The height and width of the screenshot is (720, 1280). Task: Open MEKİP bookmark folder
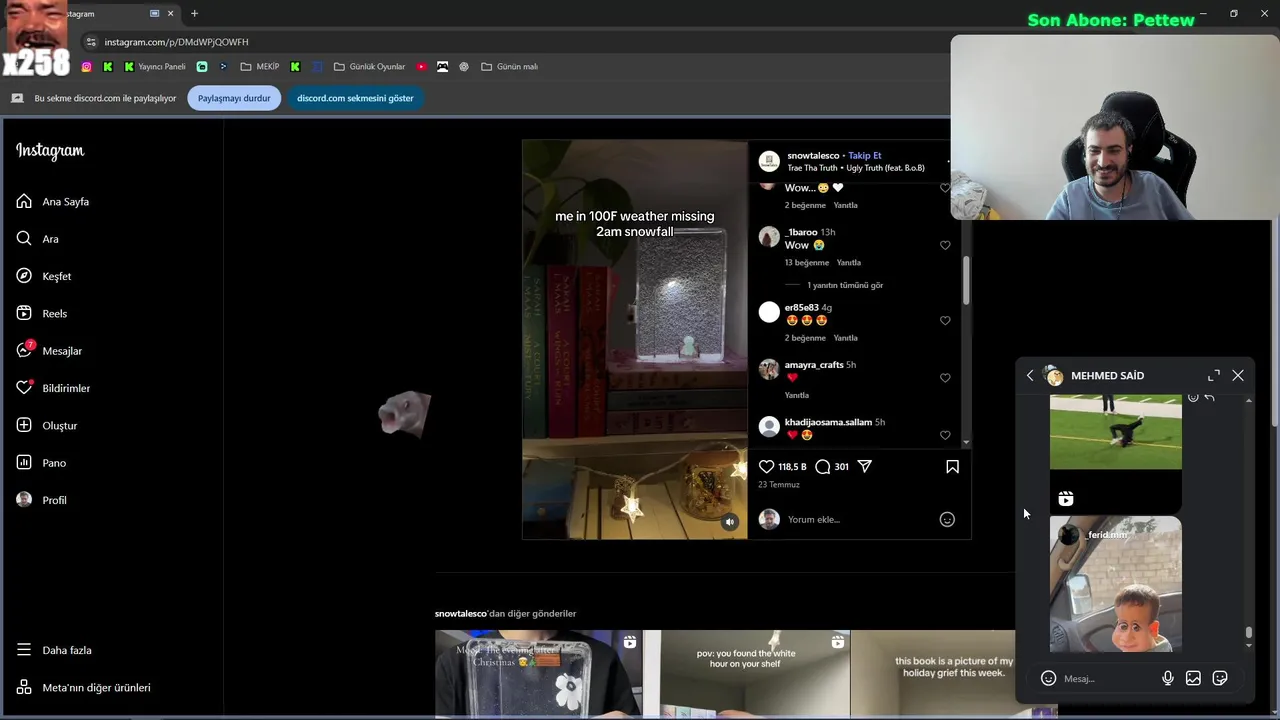(260, 67)
